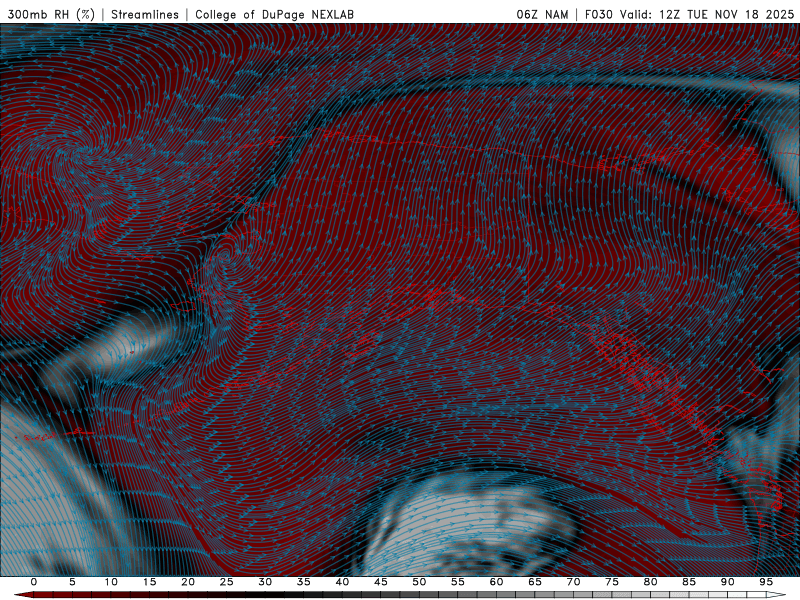This screenshot has width=800, height=600.
Task: Click the '20' colorbar value label
Action: [188, 582]
